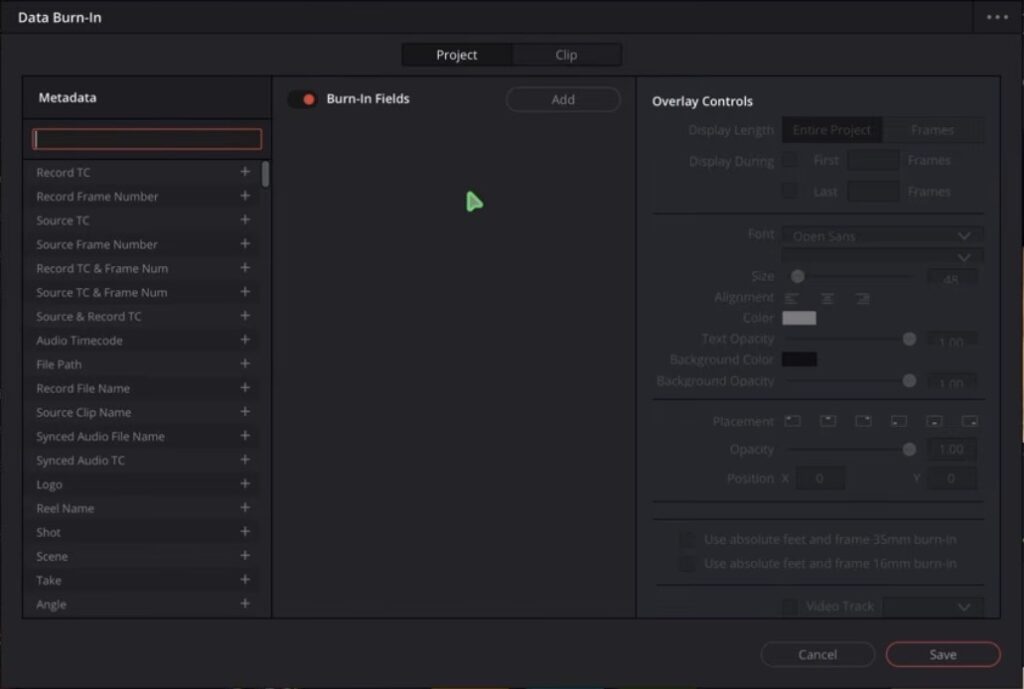The image size is (1024, 689).
Task: Open the Video Track dropdown
Action: [933, 607]
